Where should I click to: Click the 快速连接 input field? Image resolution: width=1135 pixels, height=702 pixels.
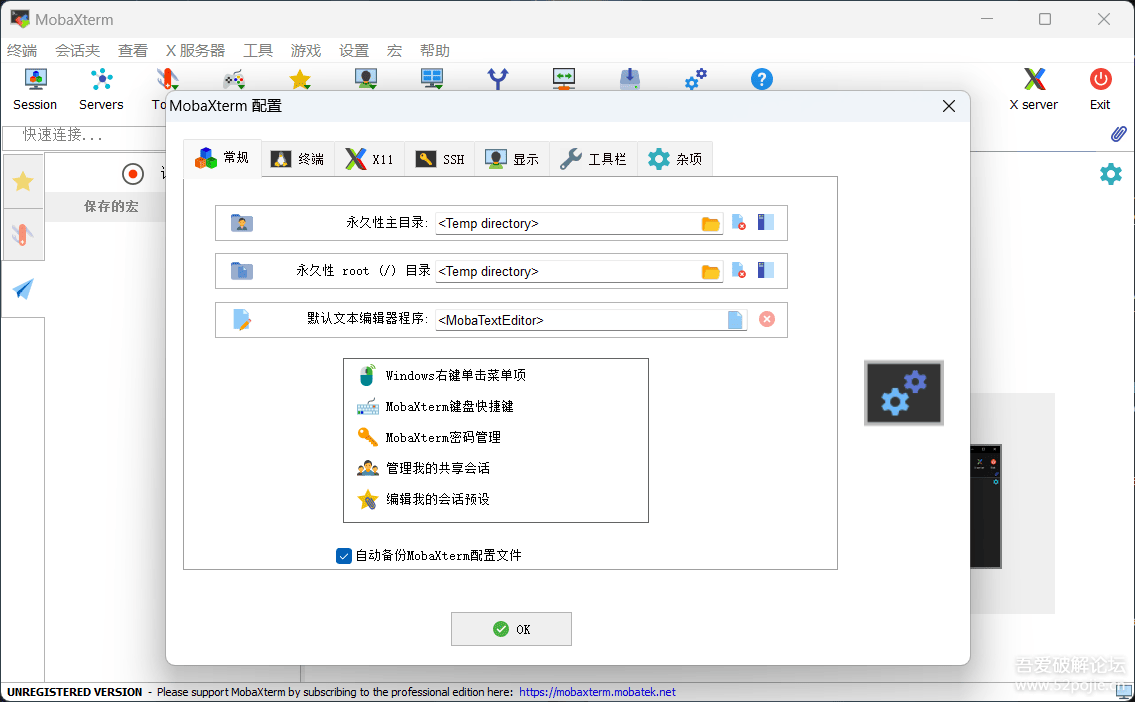click(x=85, y=134)
